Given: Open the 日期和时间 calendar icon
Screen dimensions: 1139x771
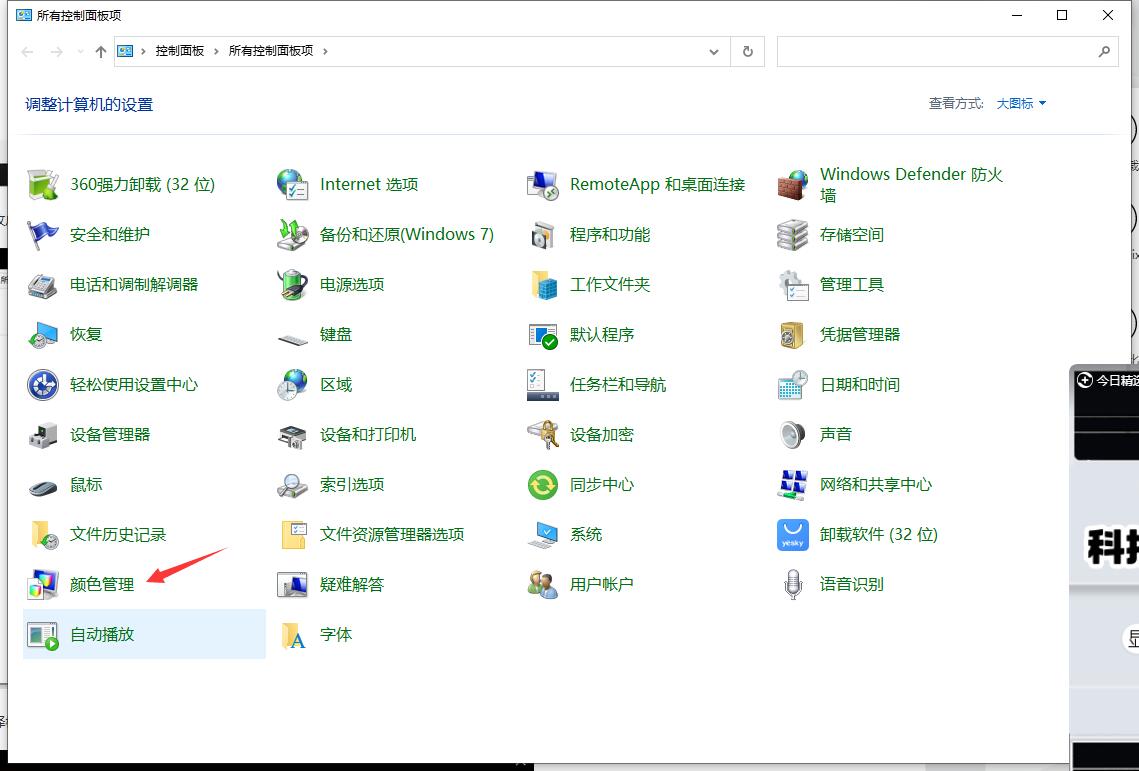Looking at the screenshot, I should pos(793,385).
